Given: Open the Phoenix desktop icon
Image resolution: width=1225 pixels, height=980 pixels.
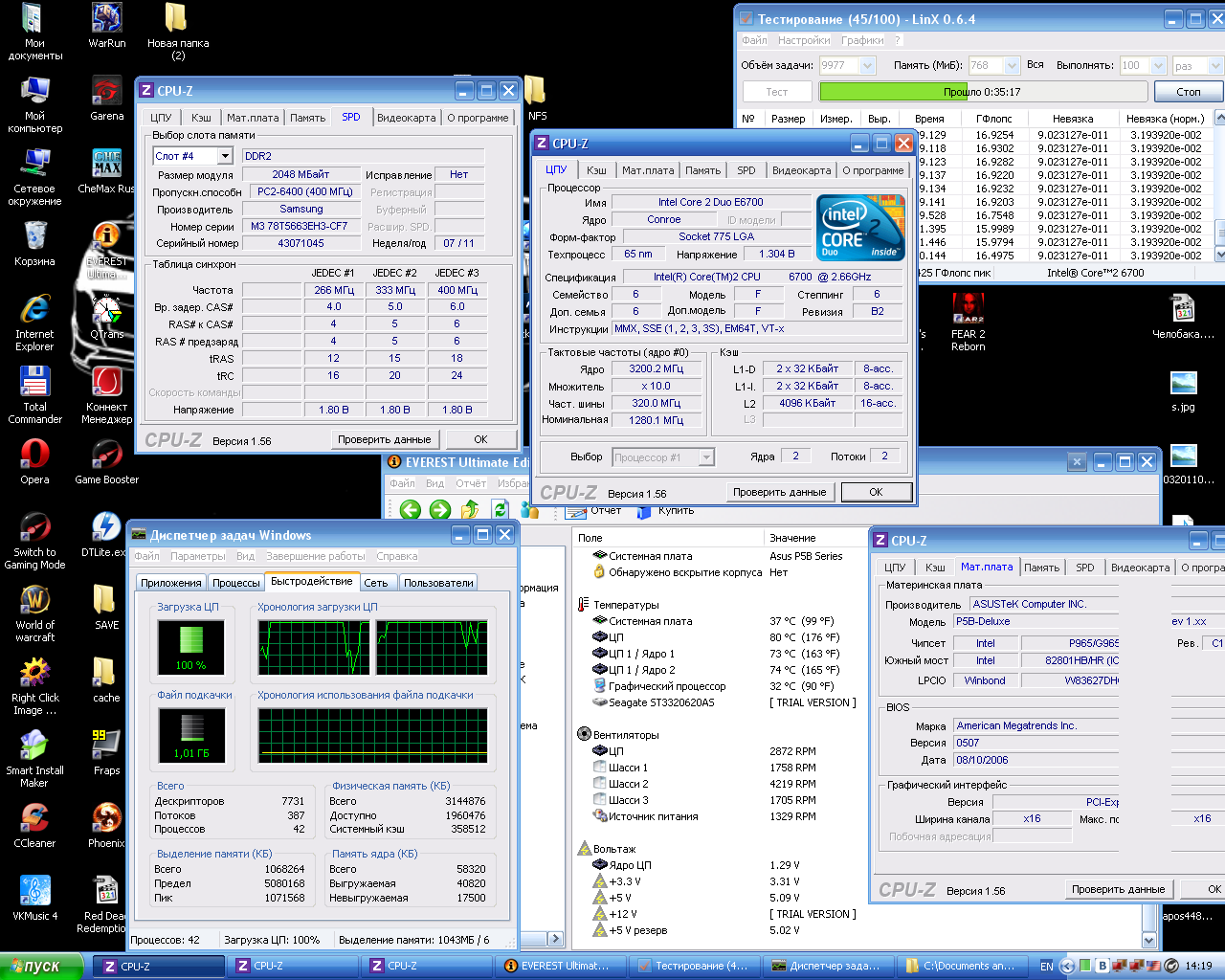Looking at the screenshot, I should [106, 826].
